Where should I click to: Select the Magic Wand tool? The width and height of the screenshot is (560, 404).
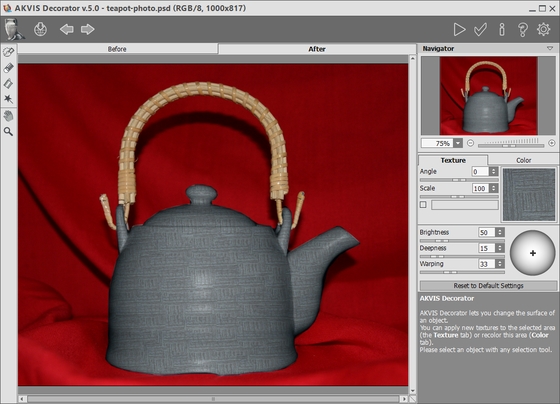coord(8,99)
